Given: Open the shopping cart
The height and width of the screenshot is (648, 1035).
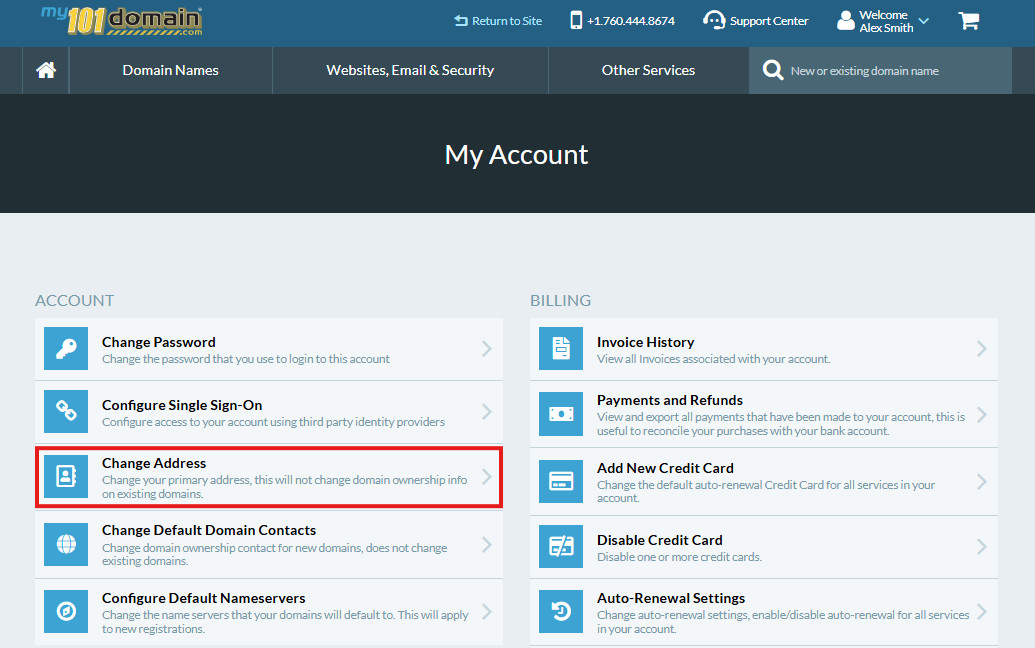Looking at the screenshot, I should pyautogui.click(x=968, y=20).
